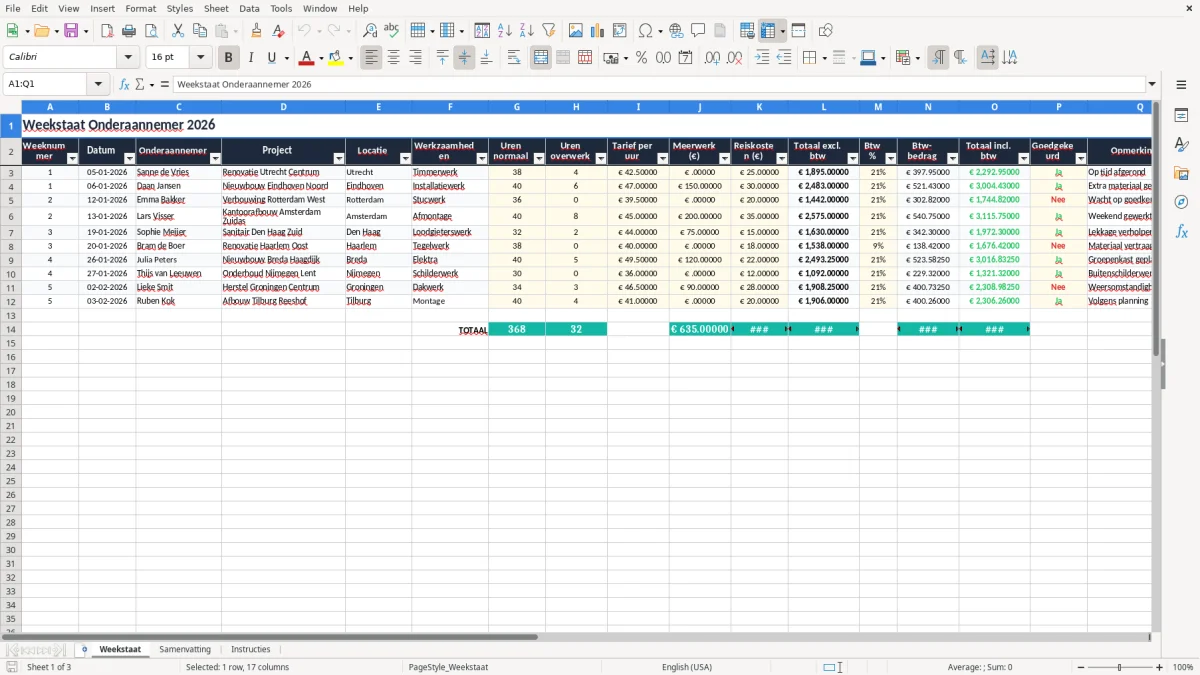Click the Cut scissors icon
Image resolution: width=1200 pixels, height=675 pixels.
[178, 31]
